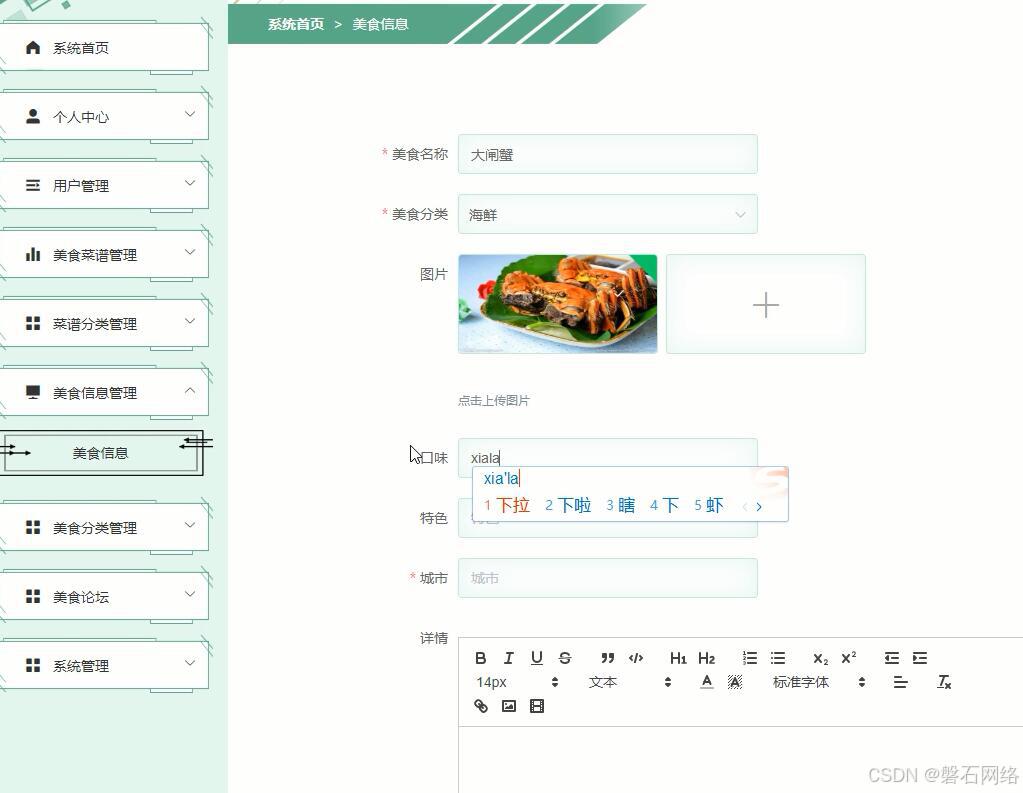Open the 美食分类 dropdown showing 海鲜

tap(607, 214)
